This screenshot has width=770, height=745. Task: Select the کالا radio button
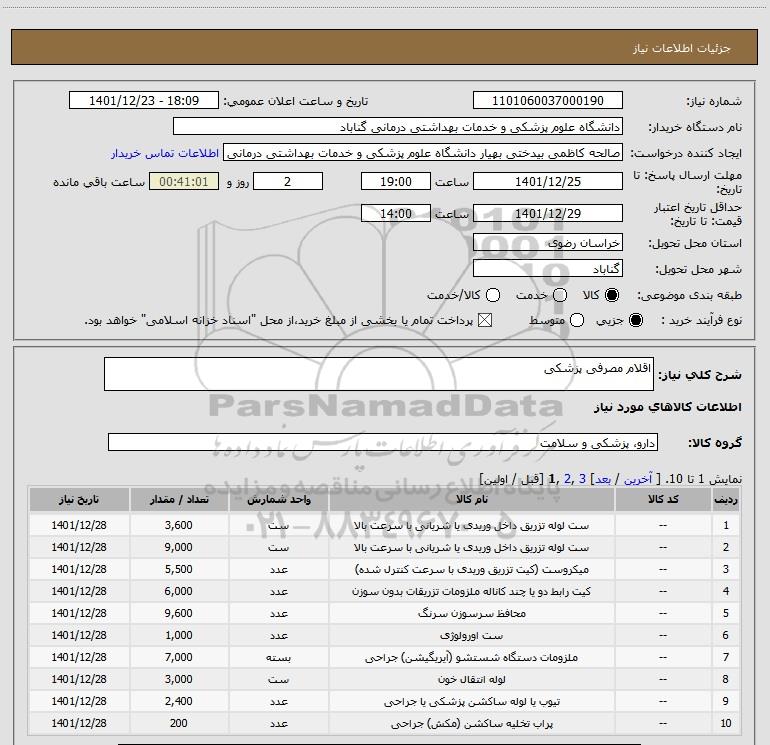pos(612,295)
